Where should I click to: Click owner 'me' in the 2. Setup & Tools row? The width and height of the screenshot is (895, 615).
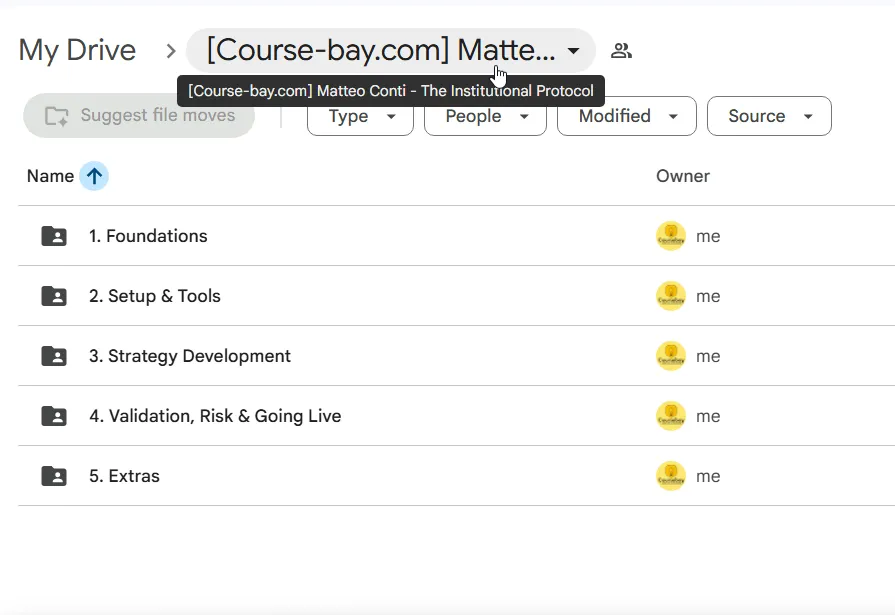[x=708, y=296]
